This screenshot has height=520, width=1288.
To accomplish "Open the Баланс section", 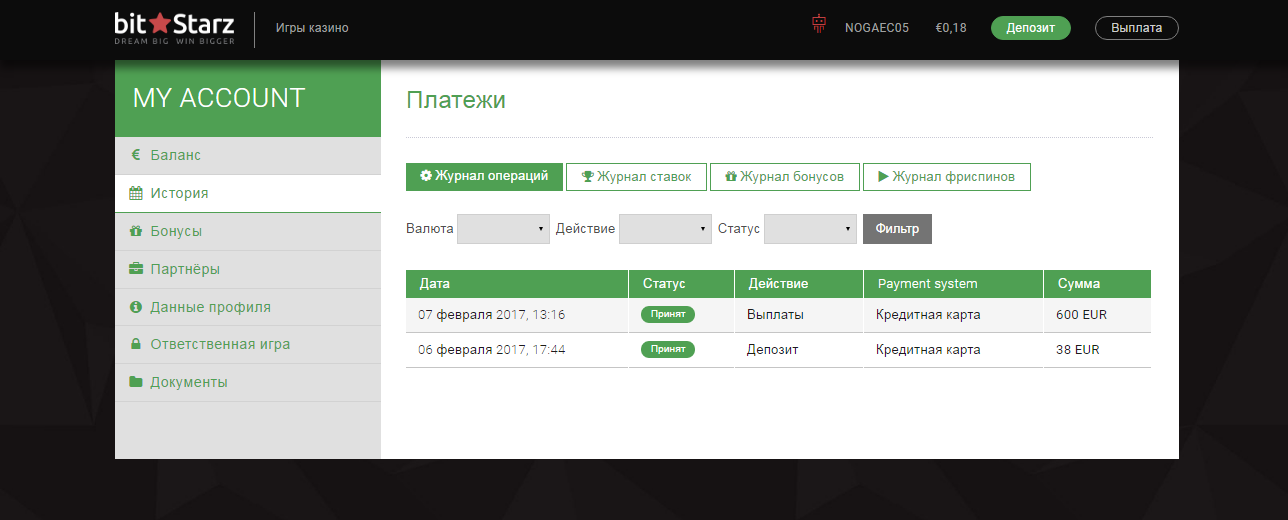I will [x=248, y=155].
